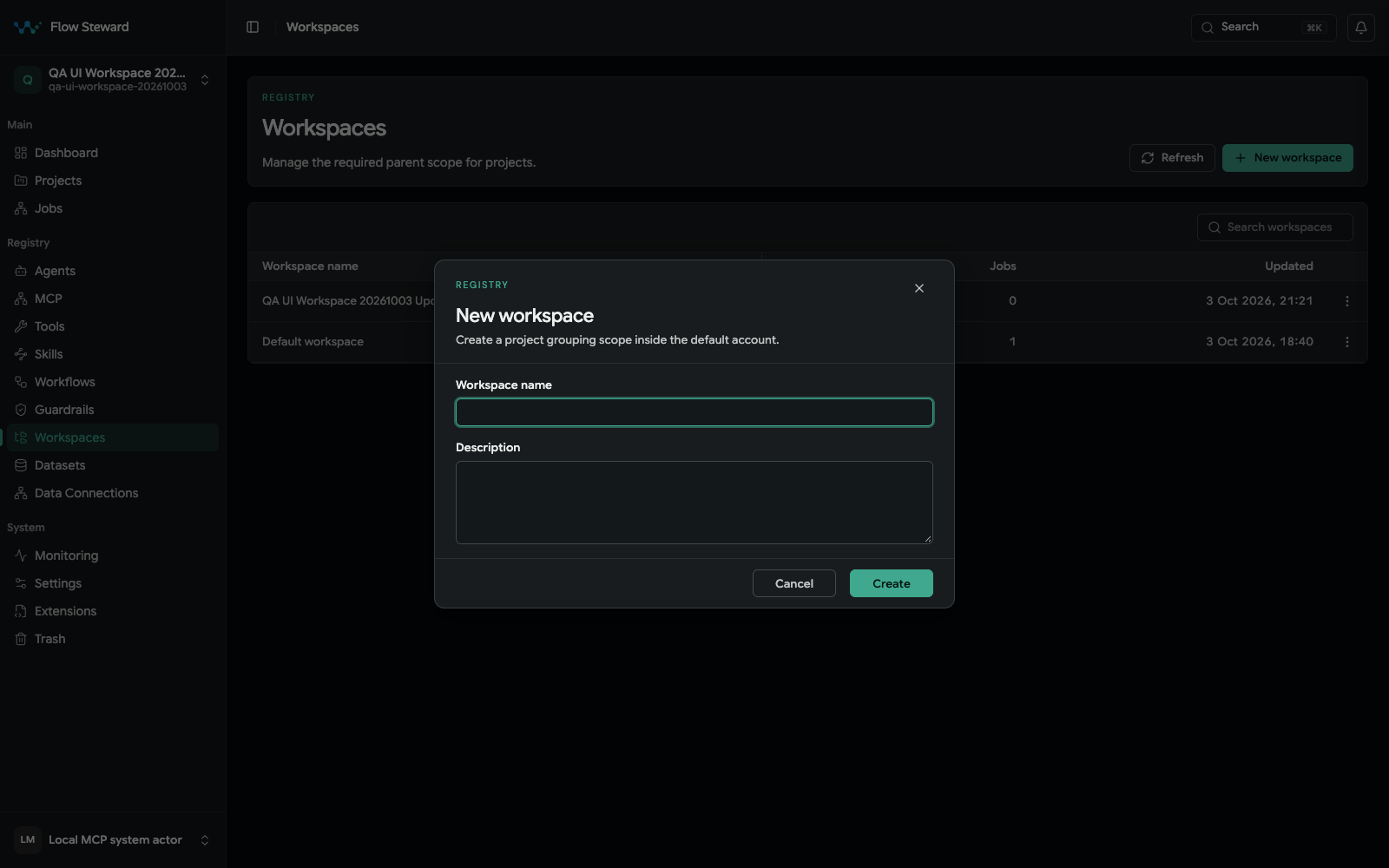
Task: Click the Monitoring pulse icon
Action: (x=21, y=556)
